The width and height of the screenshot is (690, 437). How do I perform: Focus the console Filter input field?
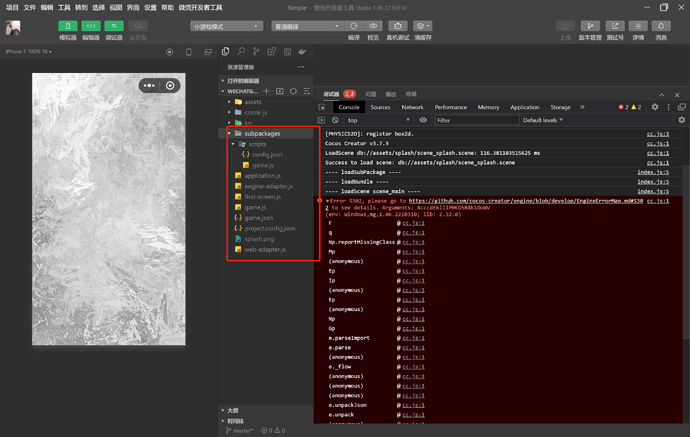(x=477, y=120)
